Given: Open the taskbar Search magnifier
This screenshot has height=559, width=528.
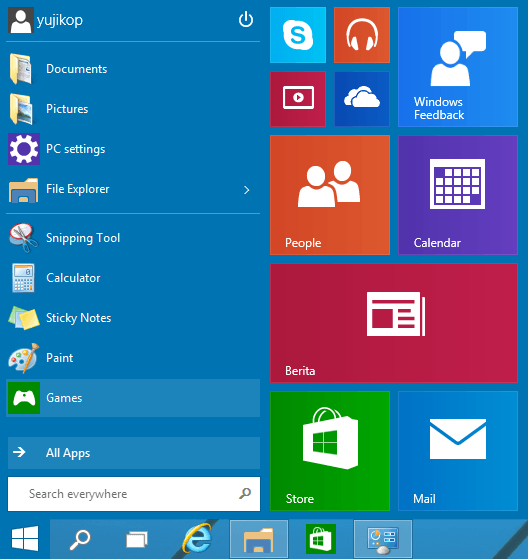Looking at the screenshot, I should (x=80, y=539).
